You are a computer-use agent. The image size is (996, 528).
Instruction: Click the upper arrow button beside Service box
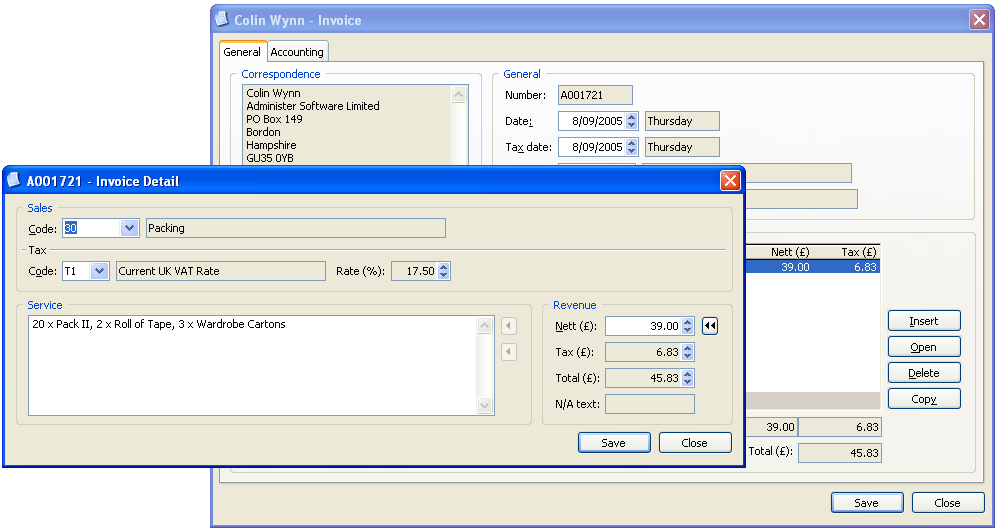tap(509, 326)
